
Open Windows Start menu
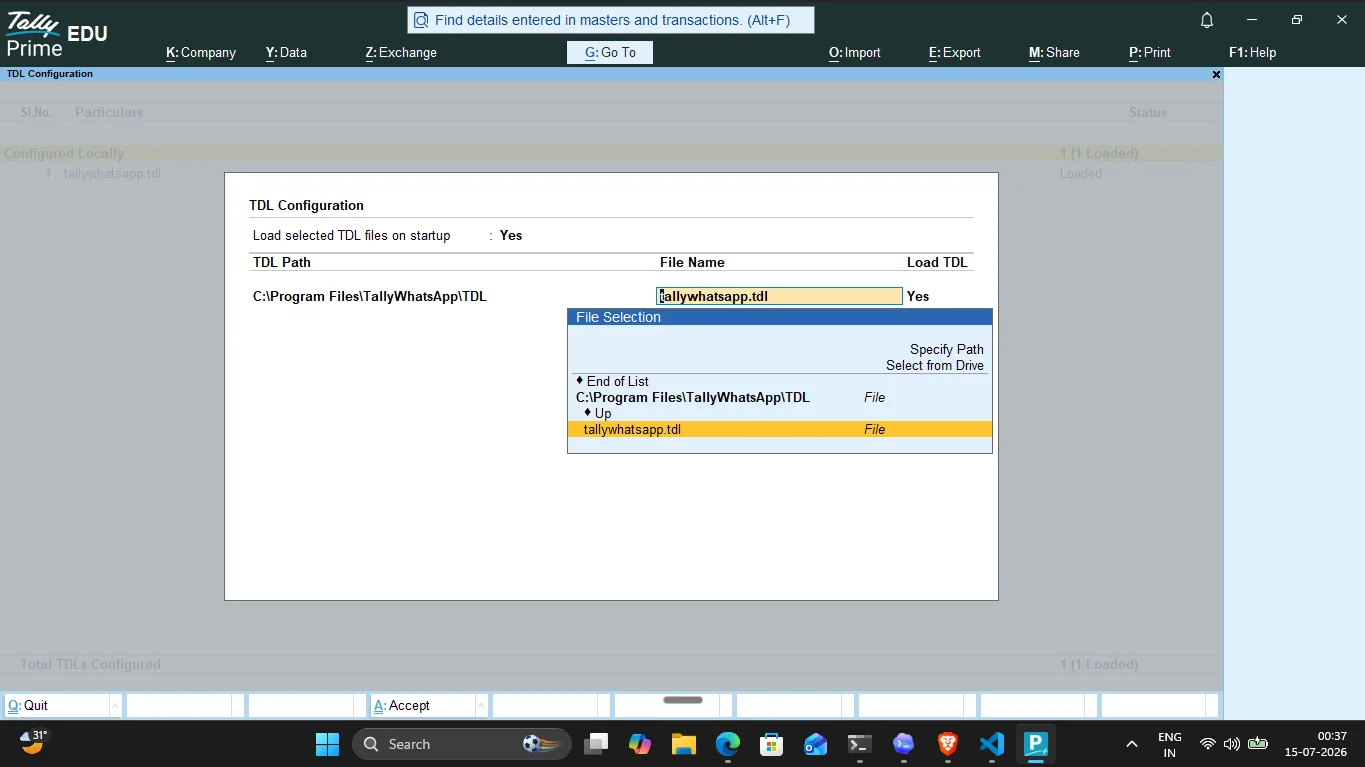click(x=327, y=744)
